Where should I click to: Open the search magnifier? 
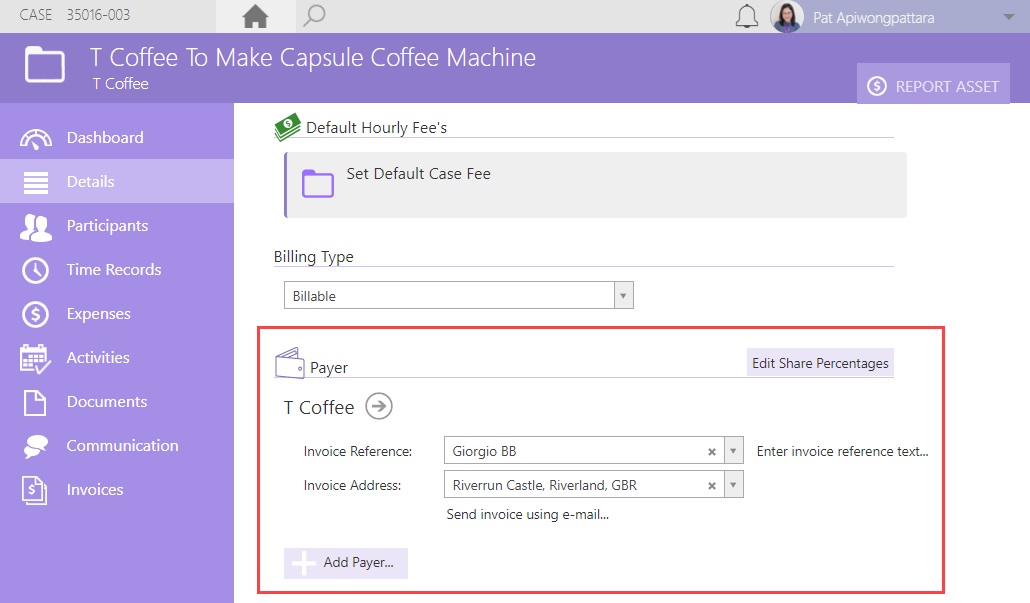point(314,15)
